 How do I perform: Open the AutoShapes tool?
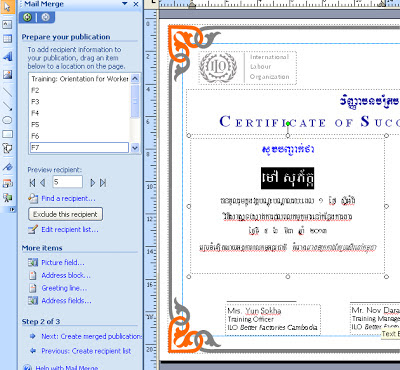tap(7, 148)
